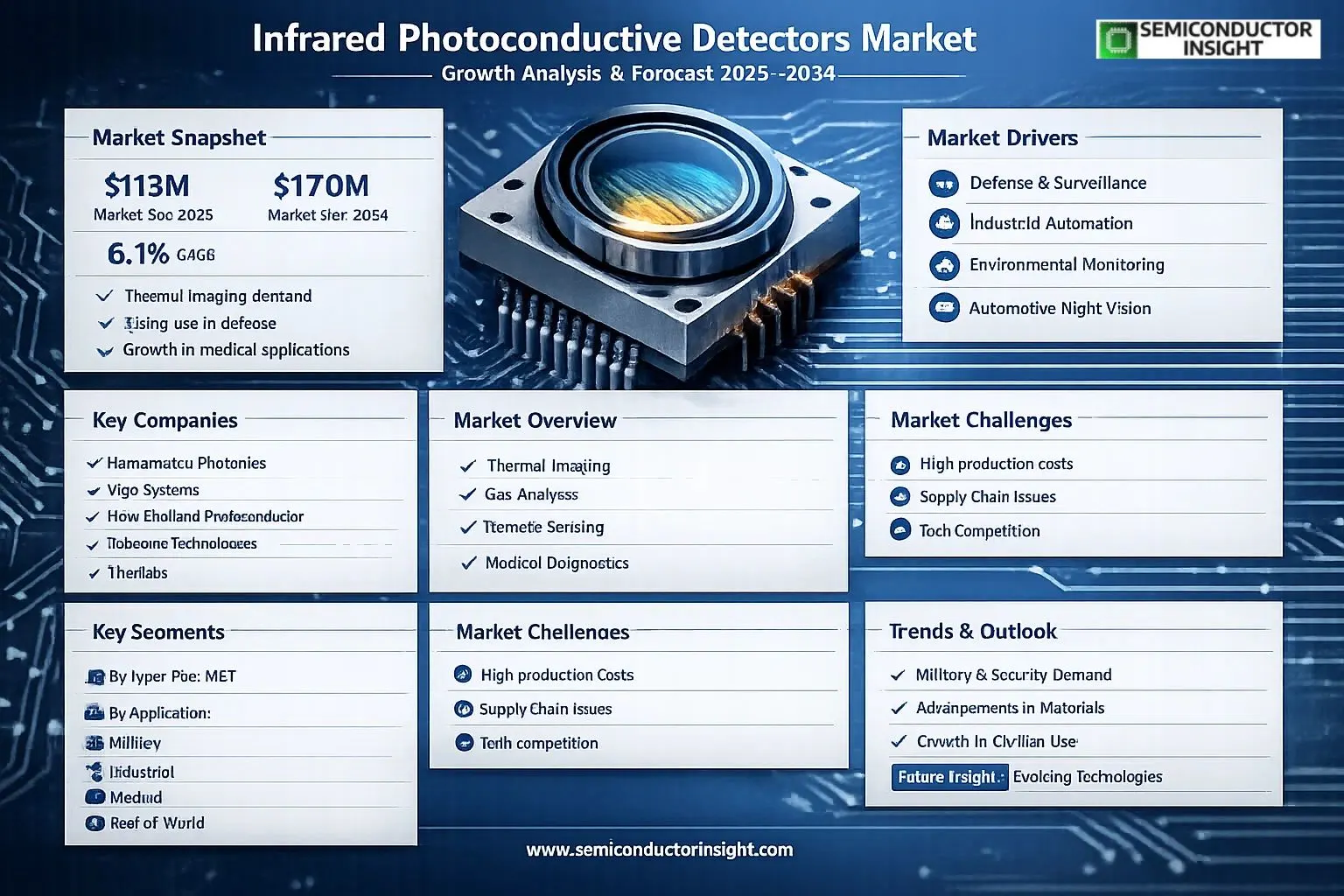The height and width of the screenshot is (896, 1344).
Task: Click the 'Tlobeoine Technolooees' entry
Action: 182,543
